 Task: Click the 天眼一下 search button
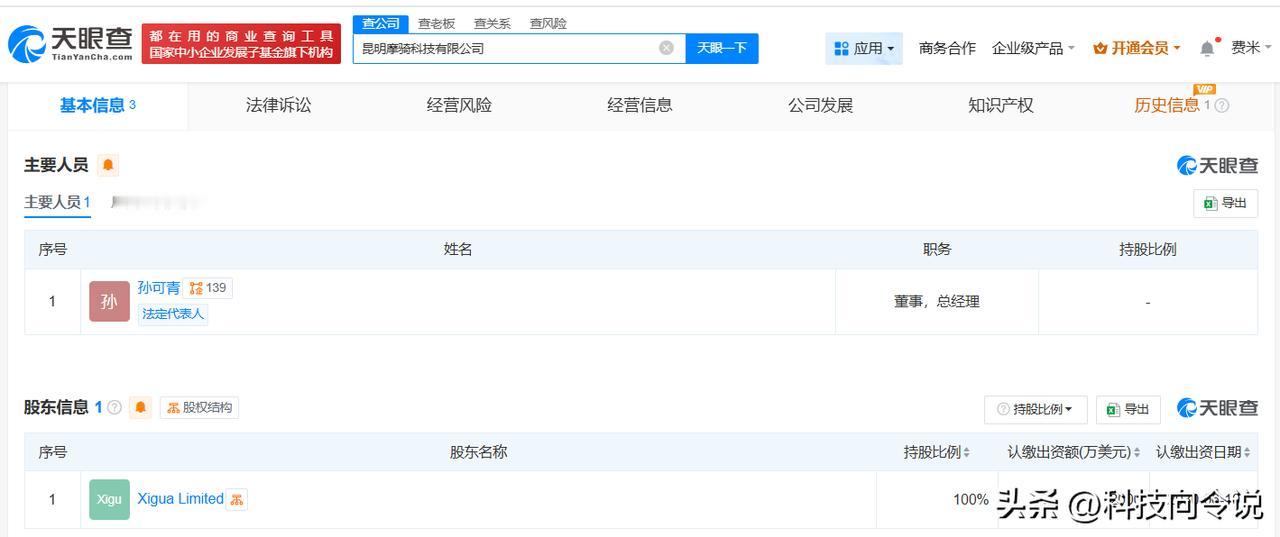click(x=722, y=48)
